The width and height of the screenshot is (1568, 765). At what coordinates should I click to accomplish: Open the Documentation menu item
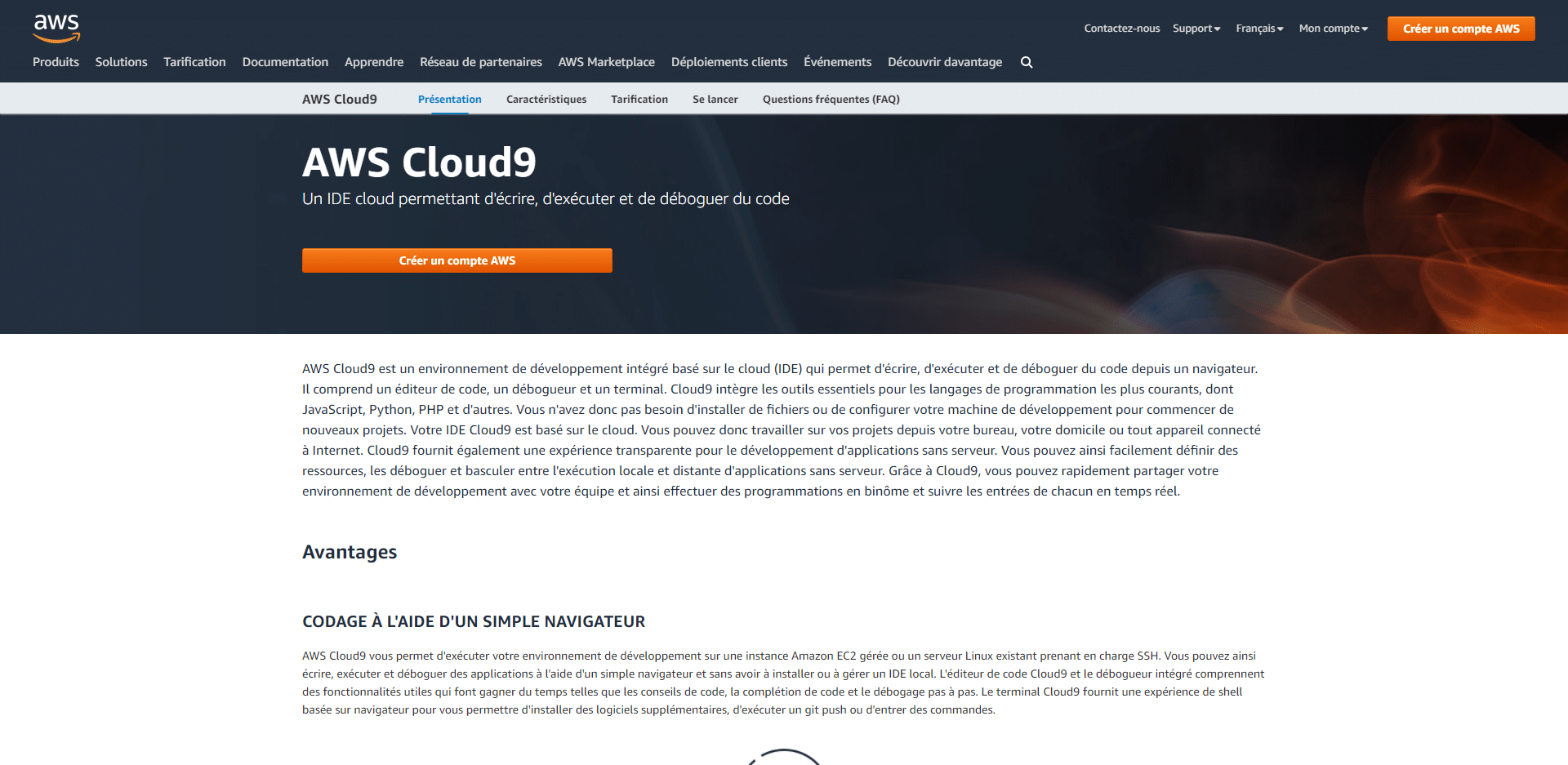click(x=285, y=62)
